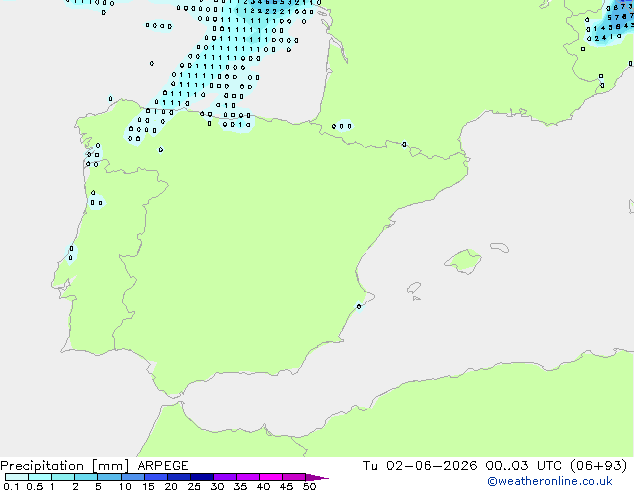
Task: Click the above-50 mm legend arrow tip
Action: (x=317, y=477)
